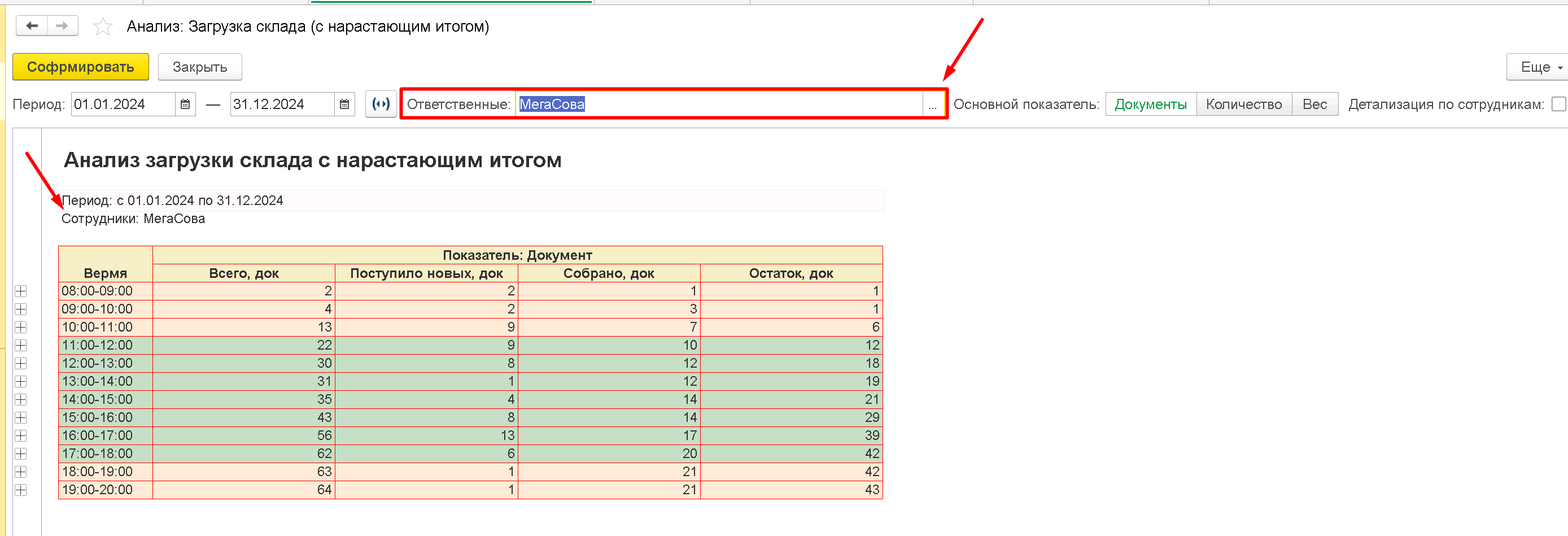
Task: Go back with the left arrow button
Action: [x=32, y=25]
